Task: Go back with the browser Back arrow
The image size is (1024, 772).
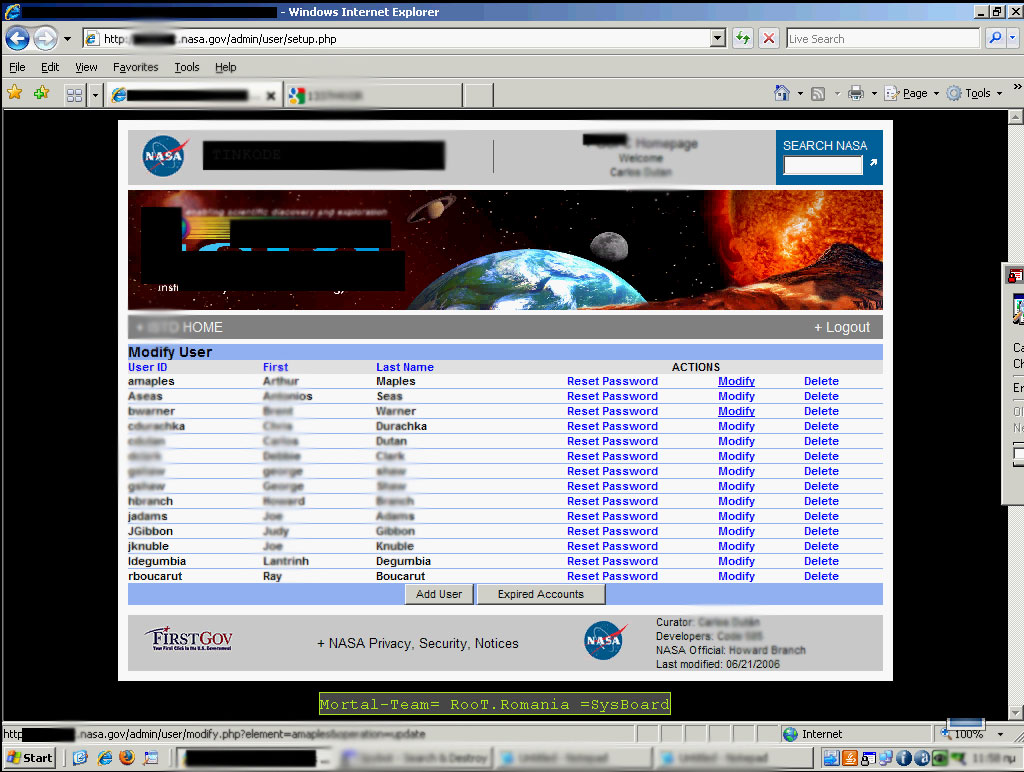Action: (18, 39)
